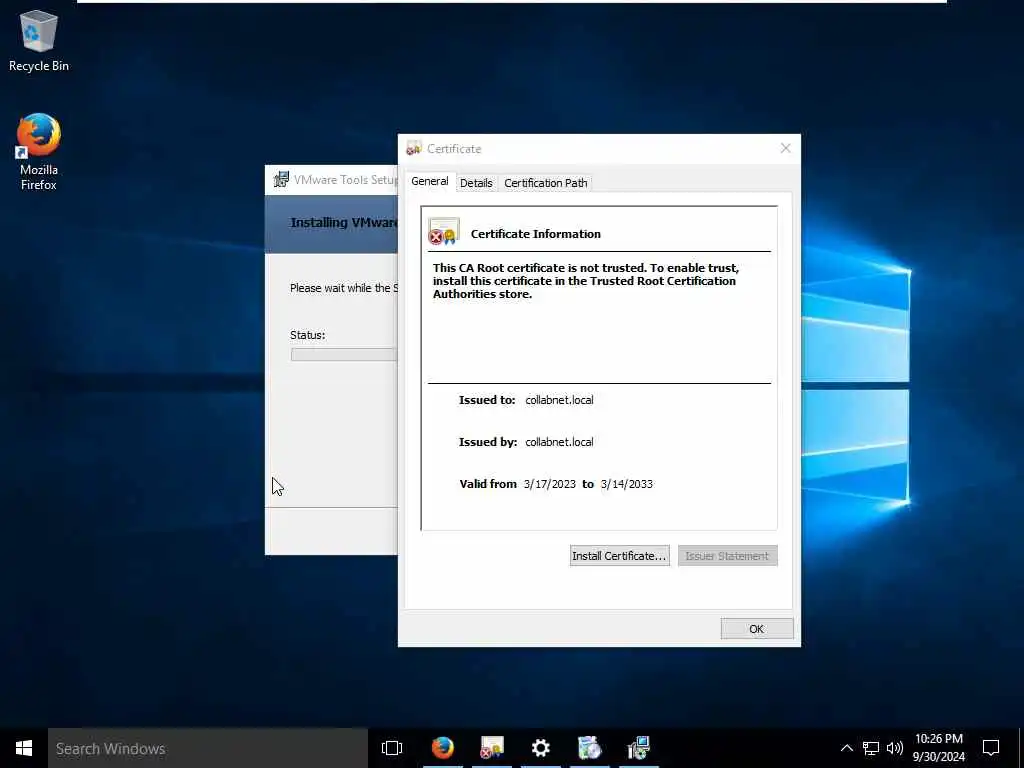Screen dimensions: 1024x768
Task: Click the CA Root not trusted message
Action: coord(586,281)
